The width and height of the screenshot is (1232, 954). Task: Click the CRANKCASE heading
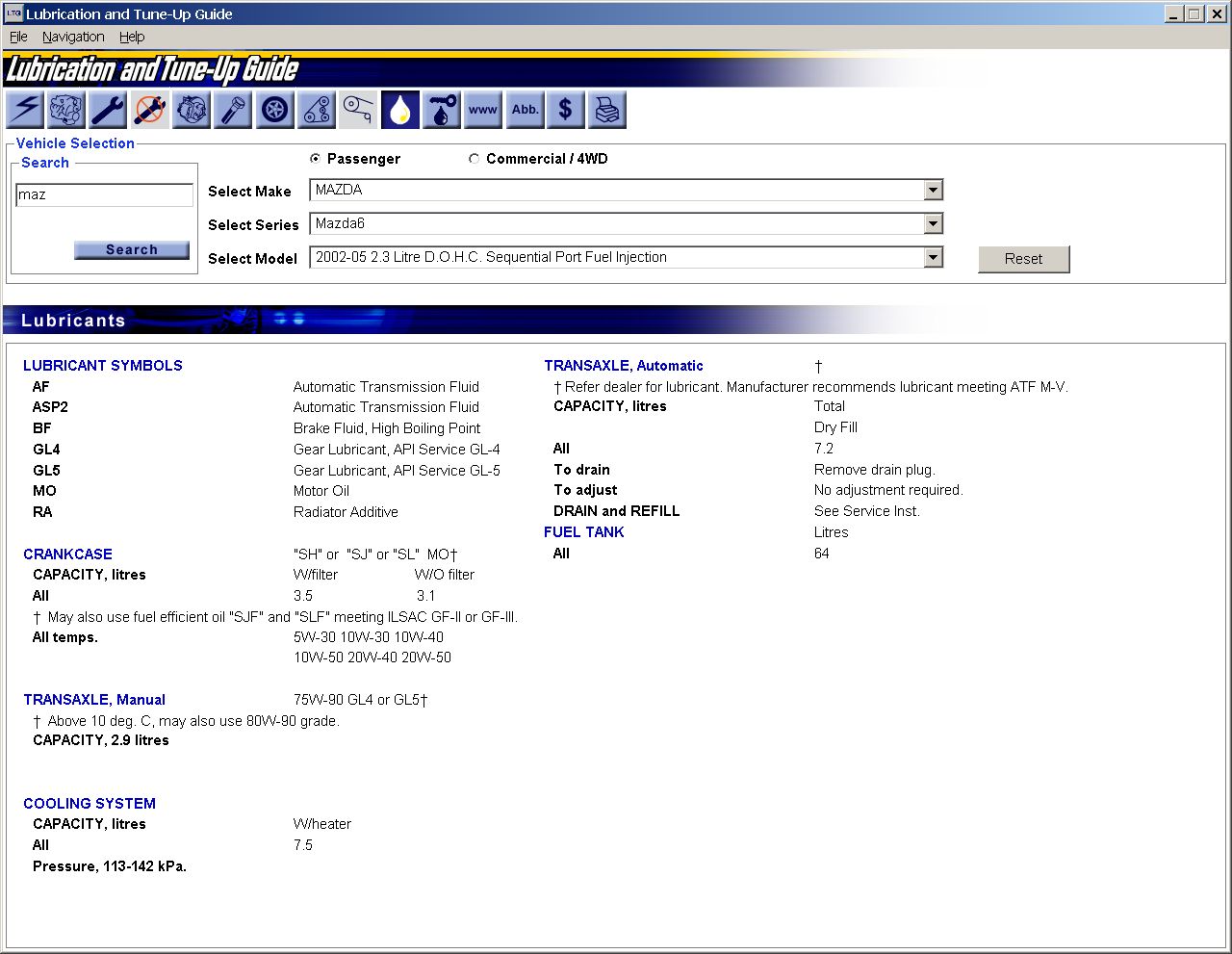pos(67,554)
